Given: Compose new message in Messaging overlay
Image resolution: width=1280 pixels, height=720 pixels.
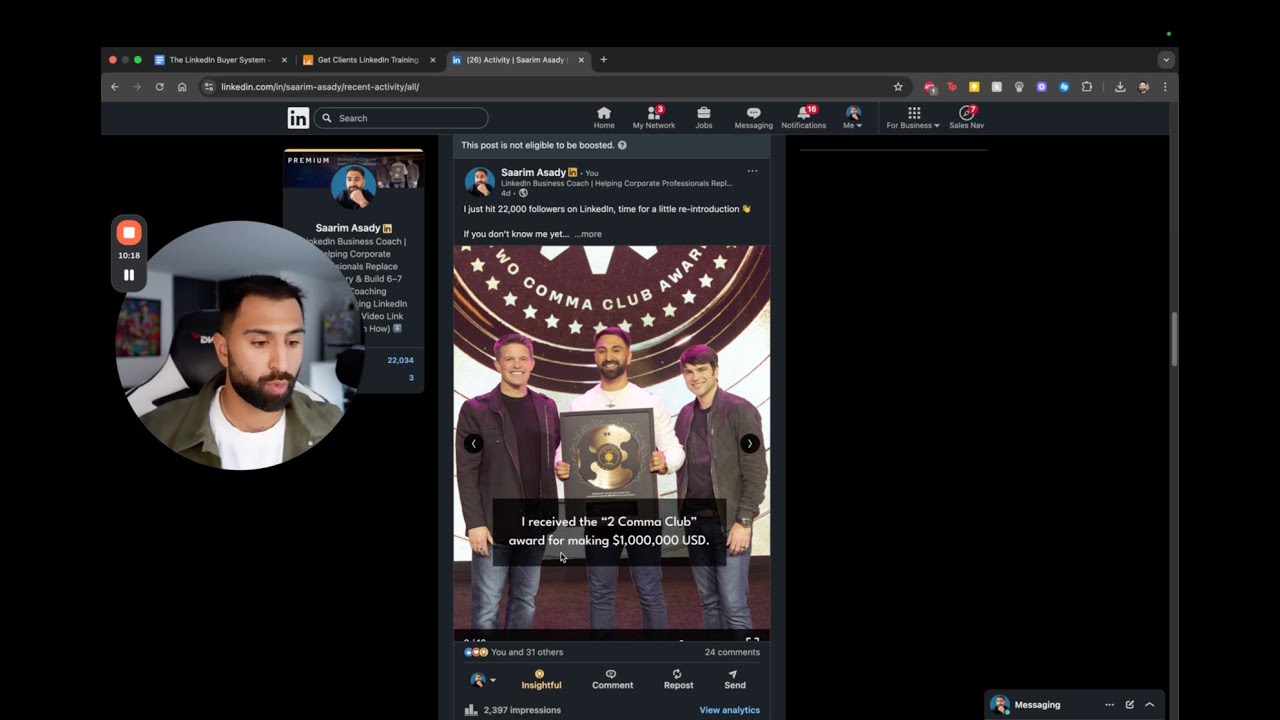Looking at the screenshot, I should click(x=1130, y=705).
